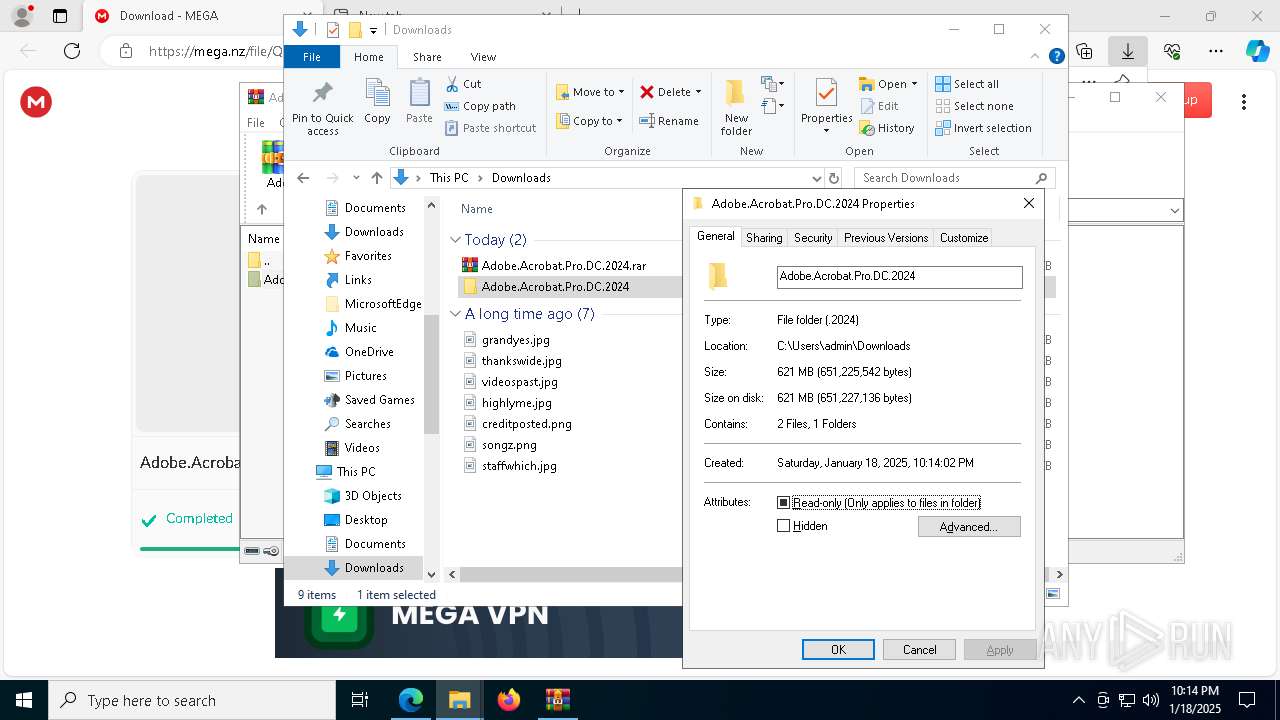The image size is (1280, 720).
Task: Expand the Delete dropdown arrow
Action: coord(698,92)
